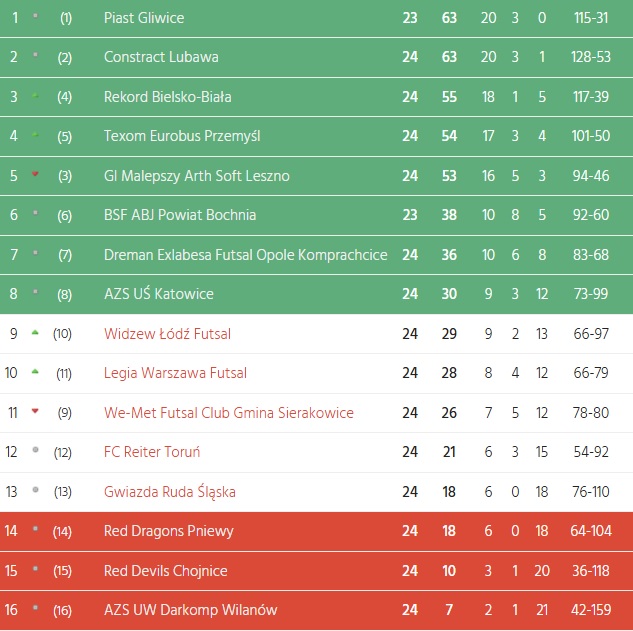Click the up arrow icon beside Rekord Bielsko-Biała
Screen dimensions: 633x631
coord(36,95)
